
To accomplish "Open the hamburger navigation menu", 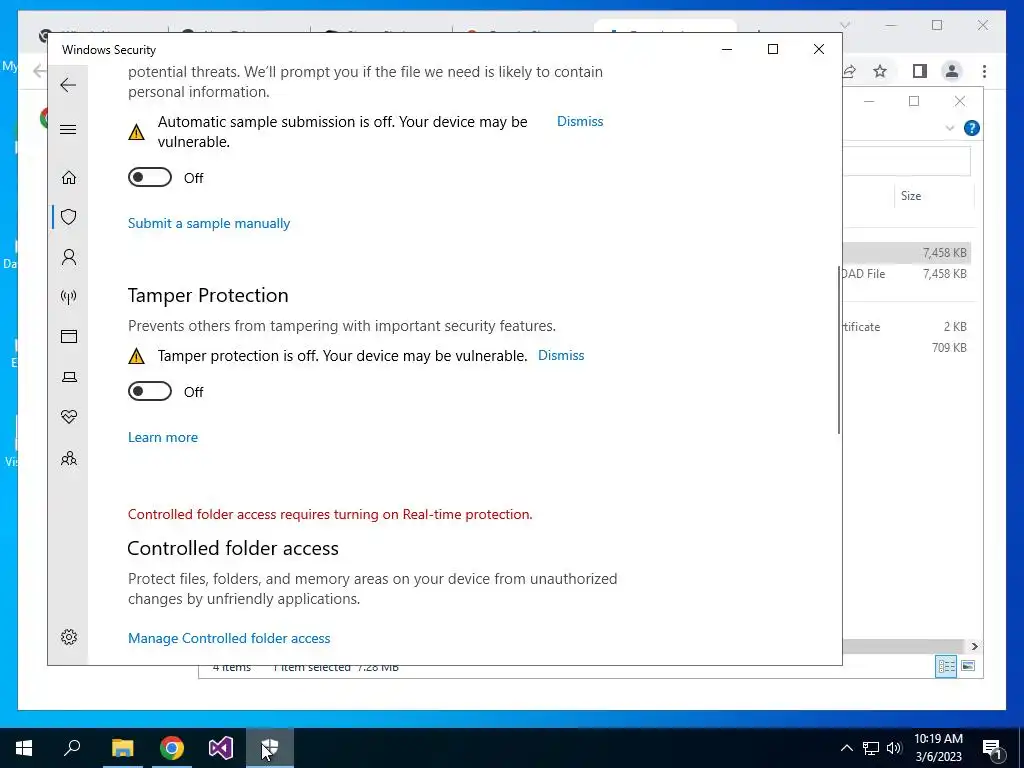I will click(68, 129).
